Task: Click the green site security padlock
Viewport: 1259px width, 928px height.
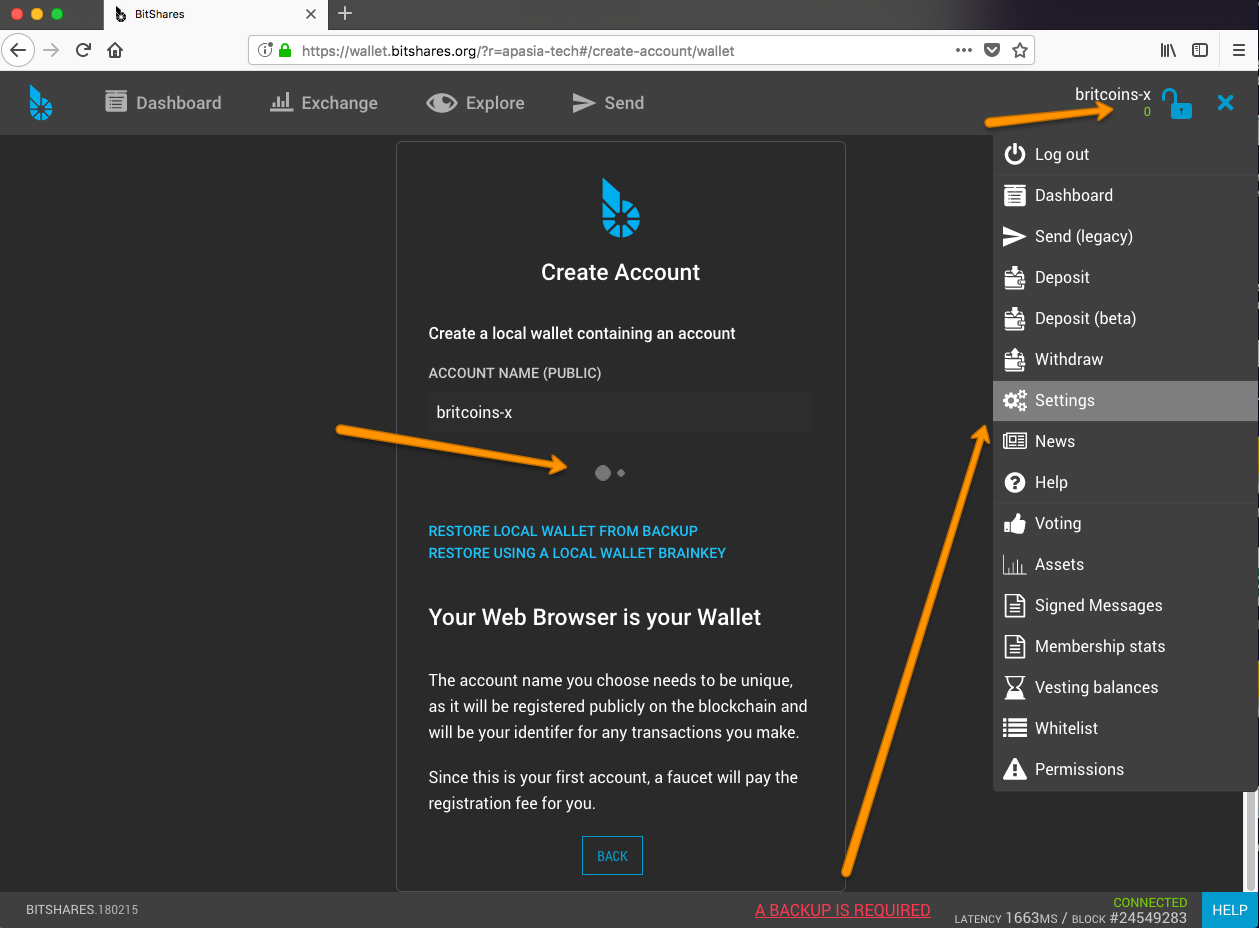Action: click(x=285, y=50)
